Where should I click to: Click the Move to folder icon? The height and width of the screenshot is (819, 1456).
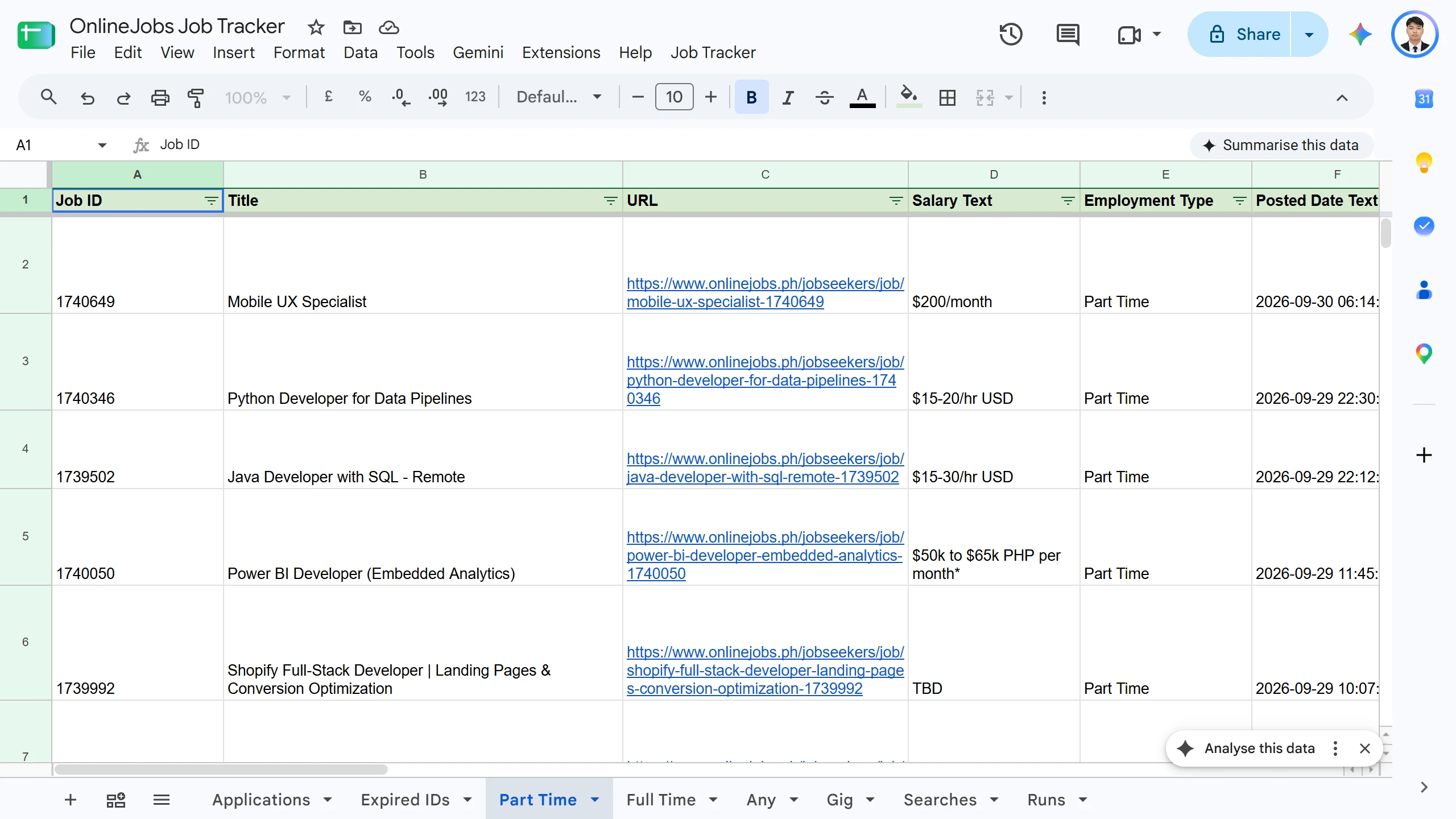click(352, 27)
